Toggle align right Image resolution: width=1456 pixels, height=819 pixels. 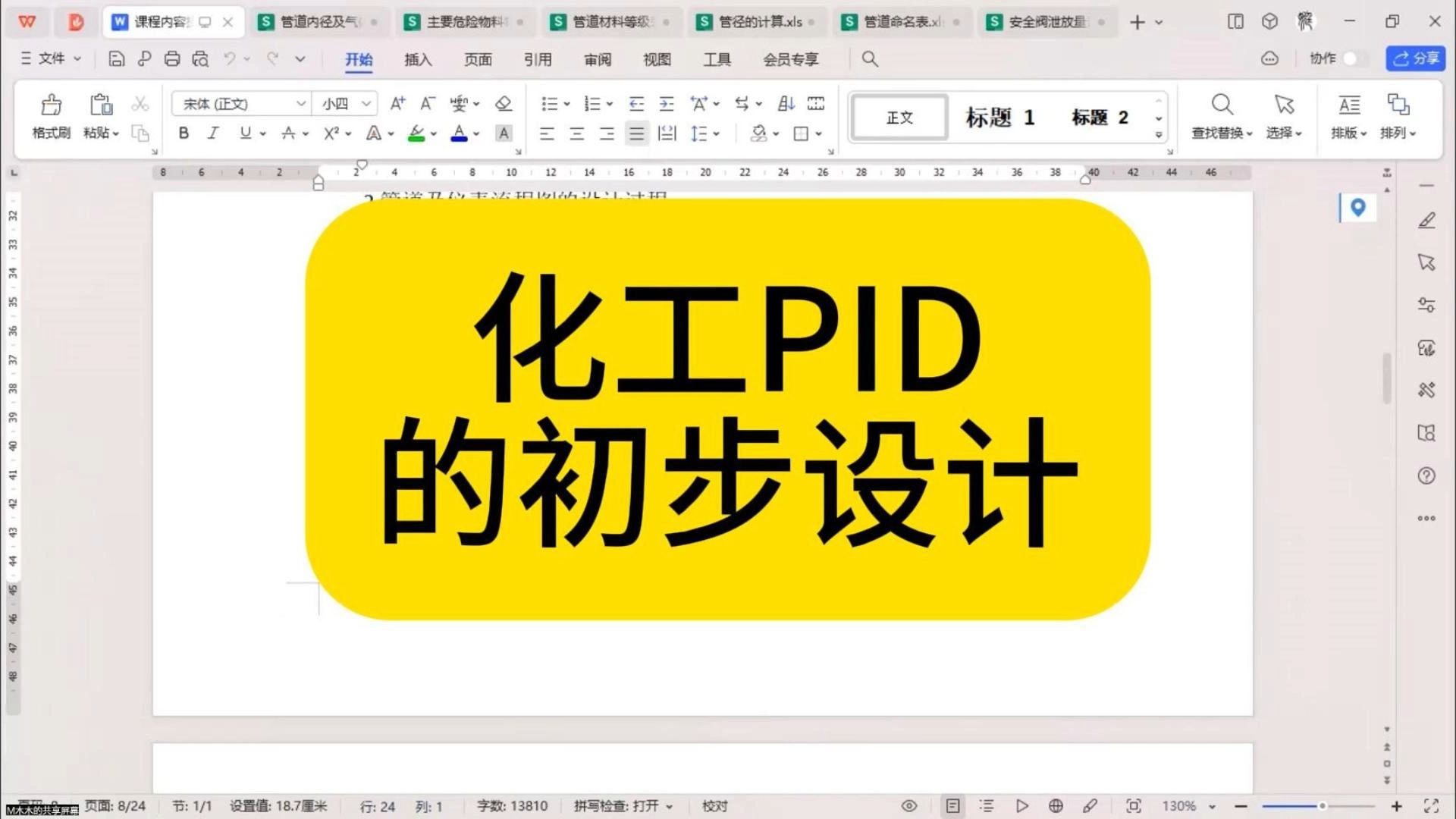(607, 133)
